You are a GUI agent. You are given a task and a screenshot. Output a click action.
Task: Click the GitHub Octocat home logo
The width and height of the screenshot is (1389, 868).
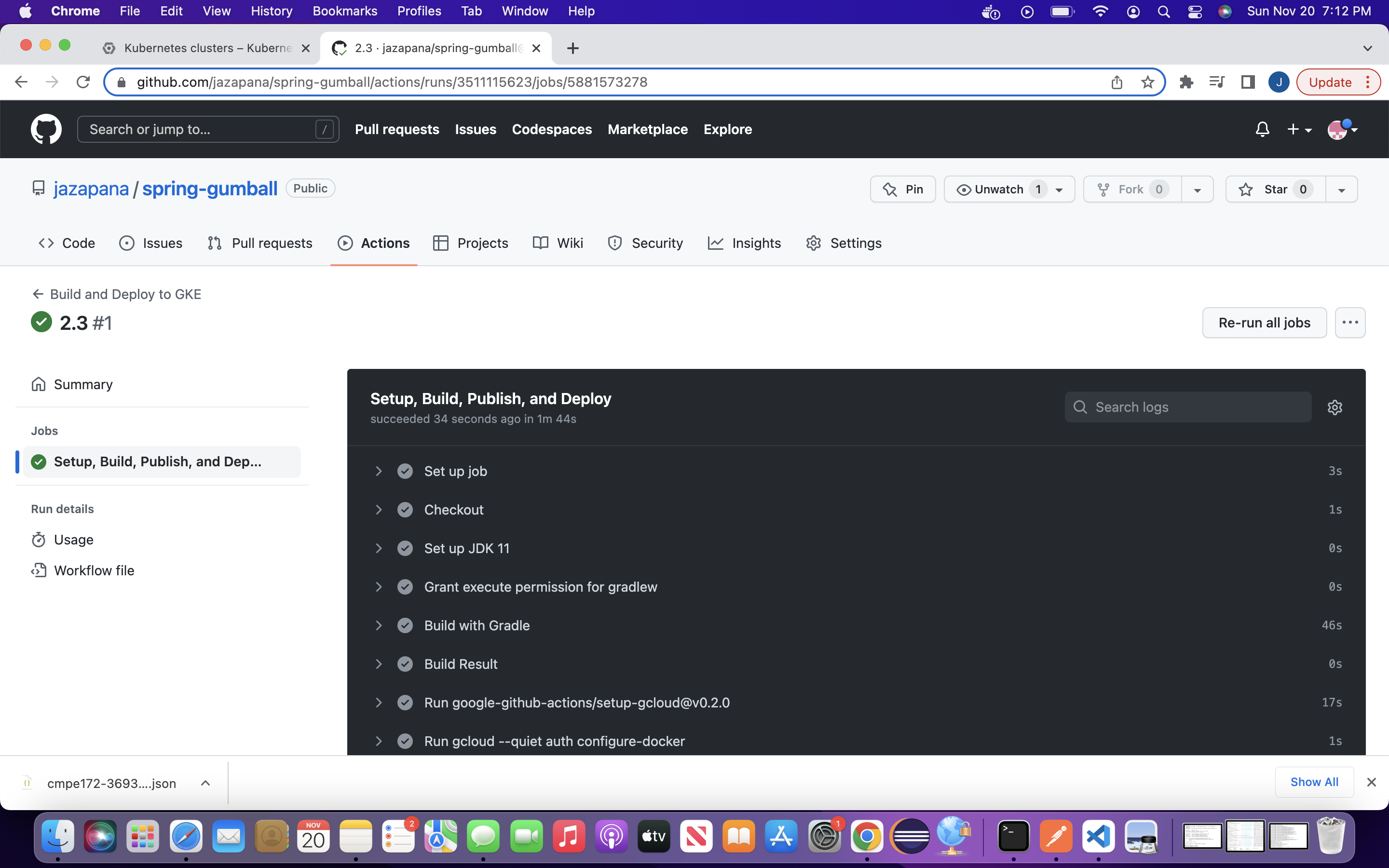46,129
